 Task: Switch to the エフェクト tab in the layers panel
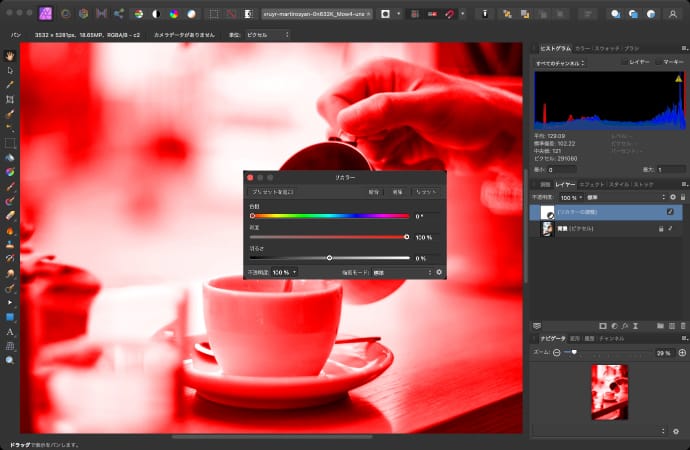click(591, 185)
